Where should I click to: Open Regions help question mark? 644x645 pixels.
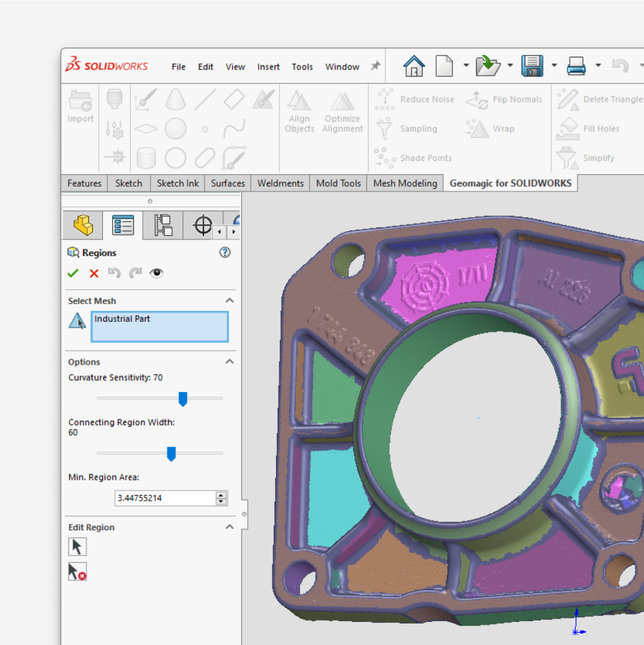pyautogui.click(x=225, y=252)
